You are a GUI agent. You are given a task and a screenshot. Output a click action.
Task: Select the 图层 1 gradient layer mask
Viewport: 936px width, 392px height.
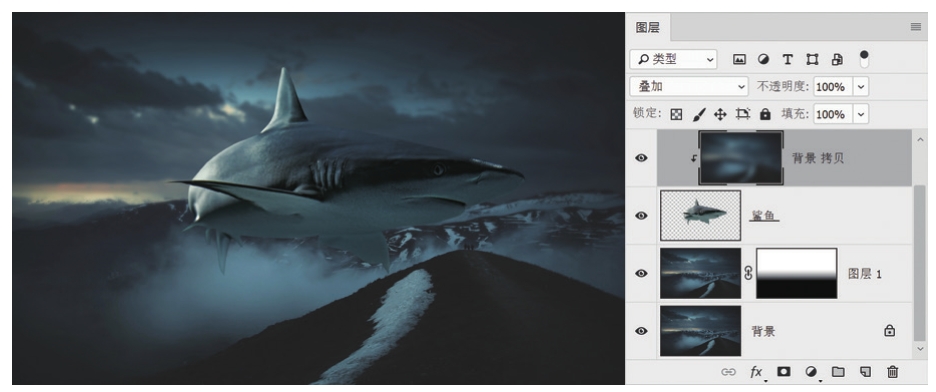[796, 273]
